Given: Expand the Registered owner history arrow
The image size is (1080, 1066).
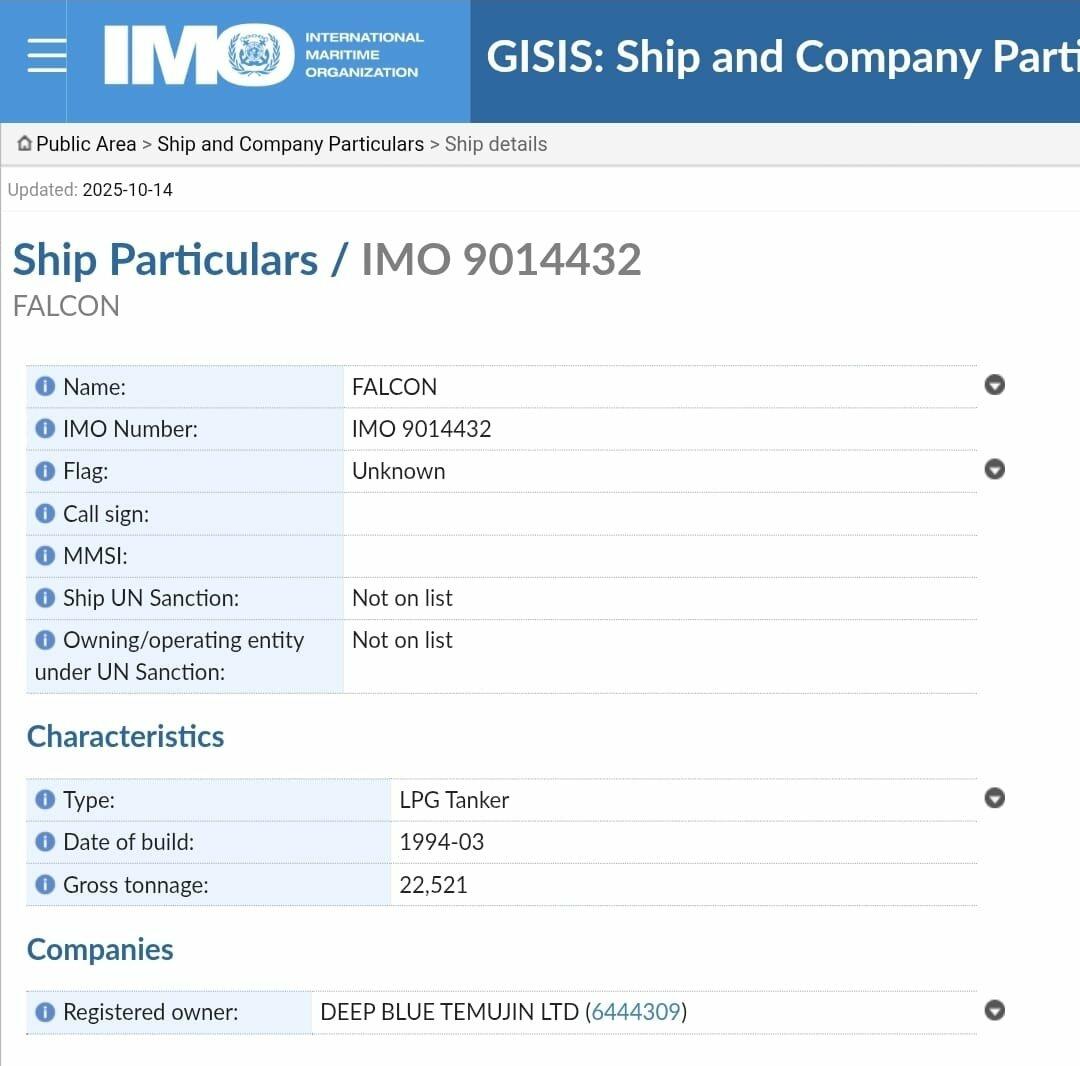Looking at the screenshot, I should coord(994,1010).
